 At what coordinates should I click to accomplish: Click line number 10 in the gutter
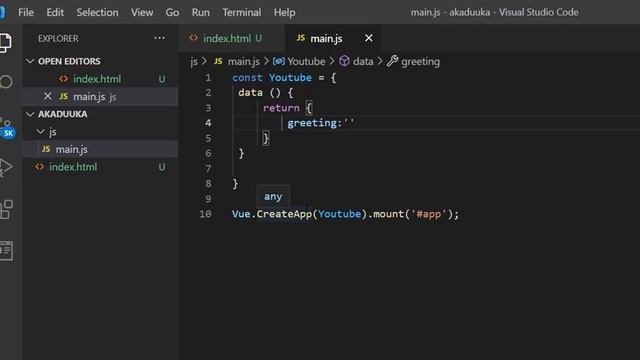click(x=205, y=213)
